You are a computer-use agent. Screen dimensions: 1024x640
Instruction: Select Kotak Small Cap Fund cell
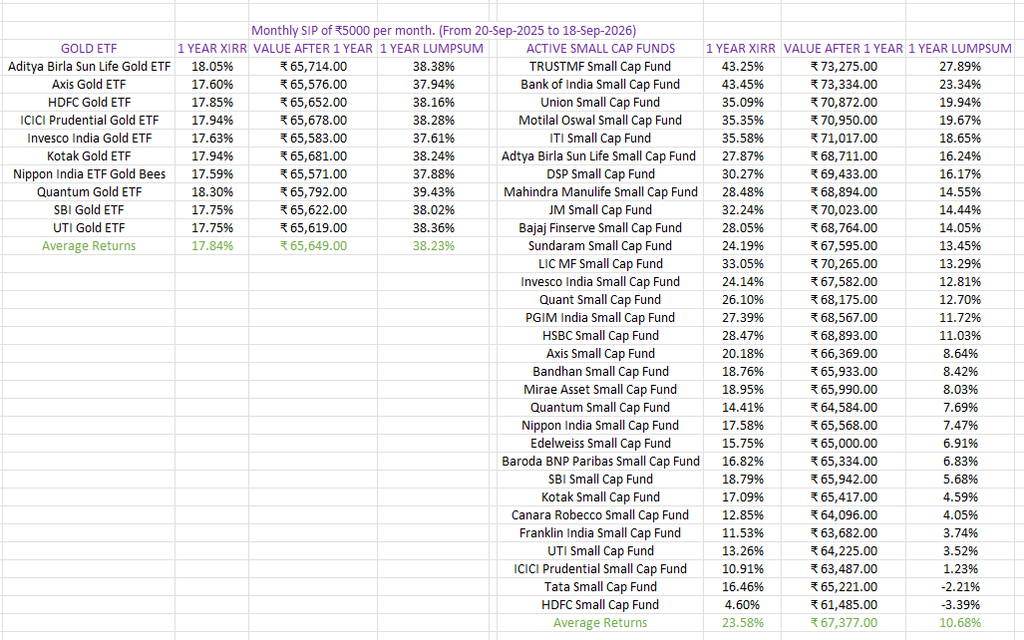pos(600,498)
